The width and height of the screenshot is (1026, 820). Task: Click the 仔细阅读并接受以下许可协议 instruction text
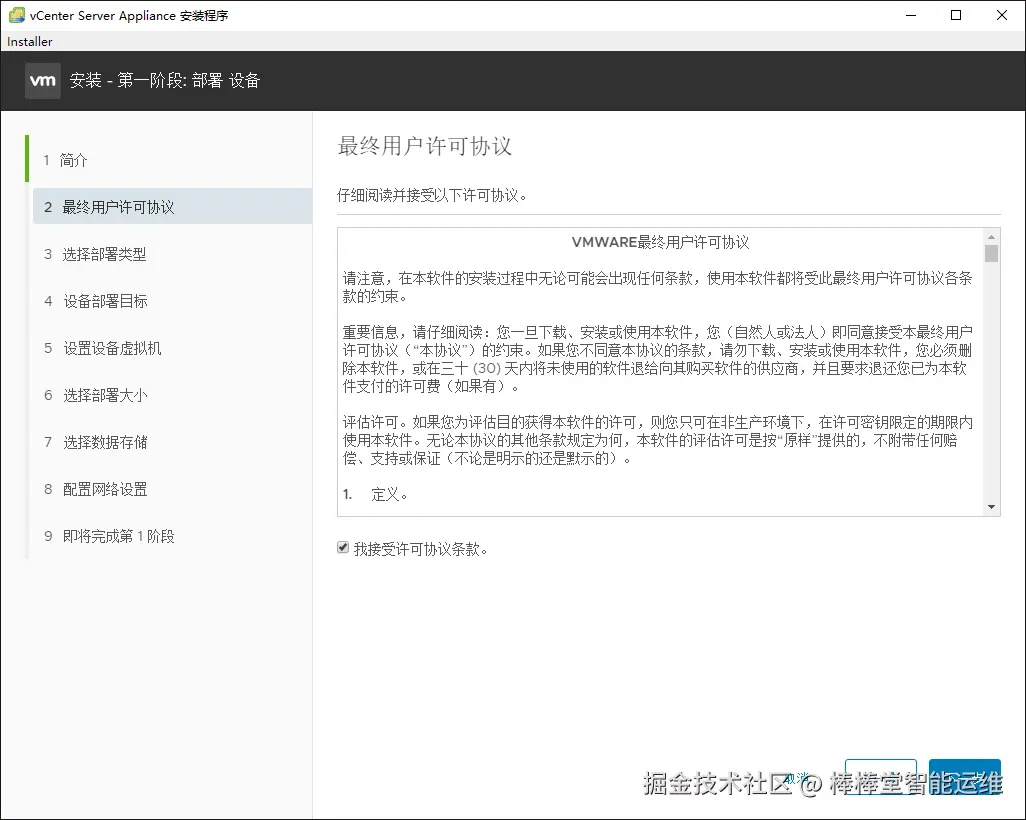(x=433, y=195)
